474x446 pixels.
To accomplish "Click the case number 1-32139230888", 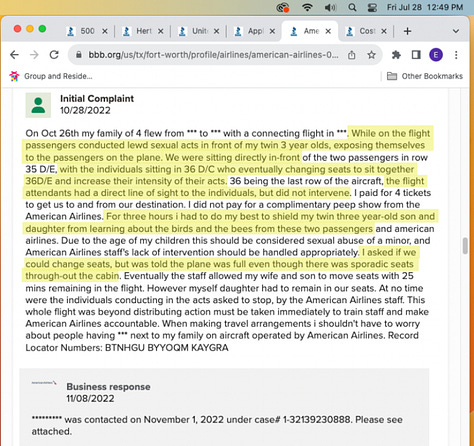I will pos(317,420).
